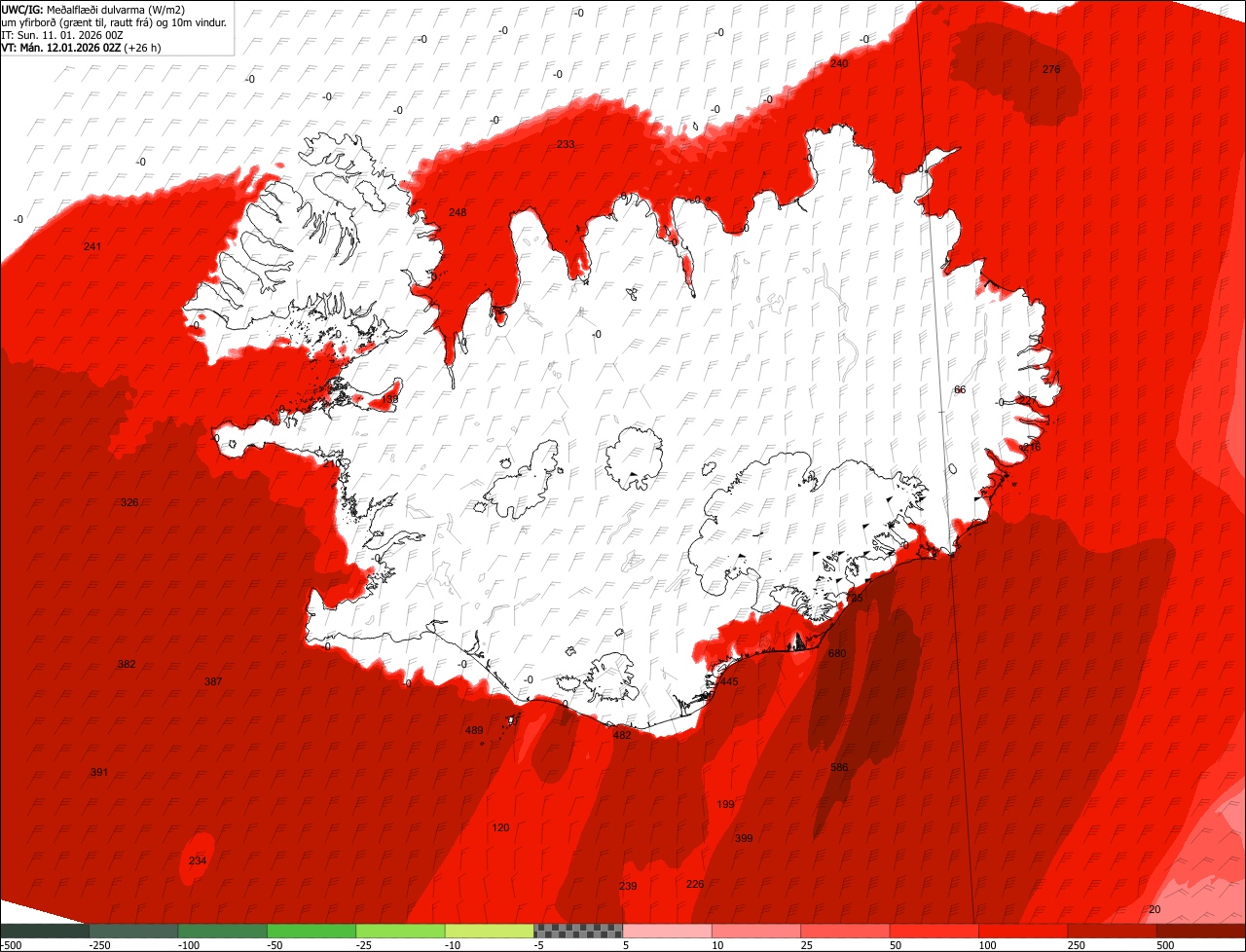Click the flux value 680 off the southeast coast
1246x952 pixels.
837,653
